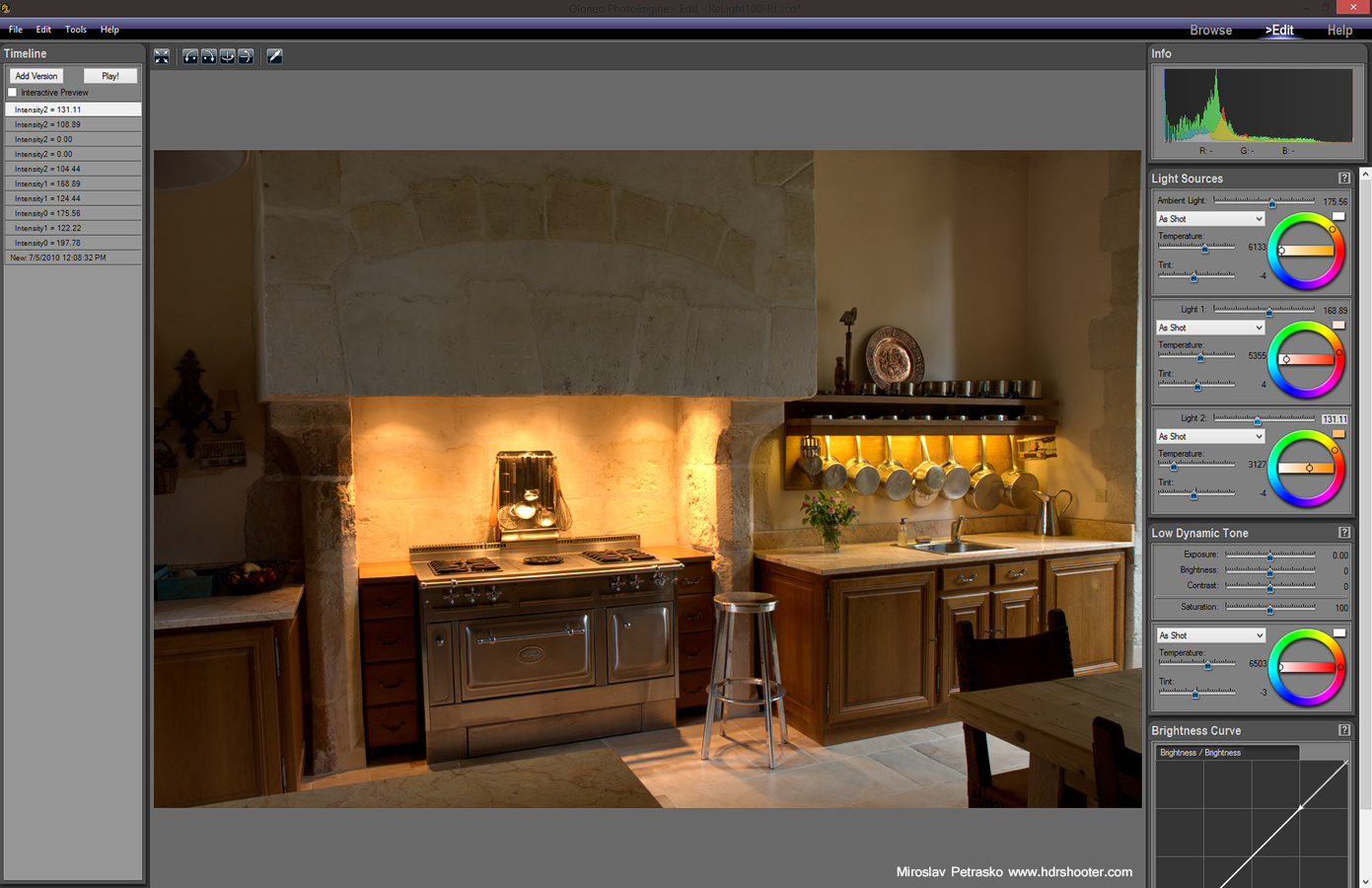Image resolution: width=1372 pixels, height=888 pixels.
Task: Click the flip vertical icon in toolbar
Action: tap(247, 56)
